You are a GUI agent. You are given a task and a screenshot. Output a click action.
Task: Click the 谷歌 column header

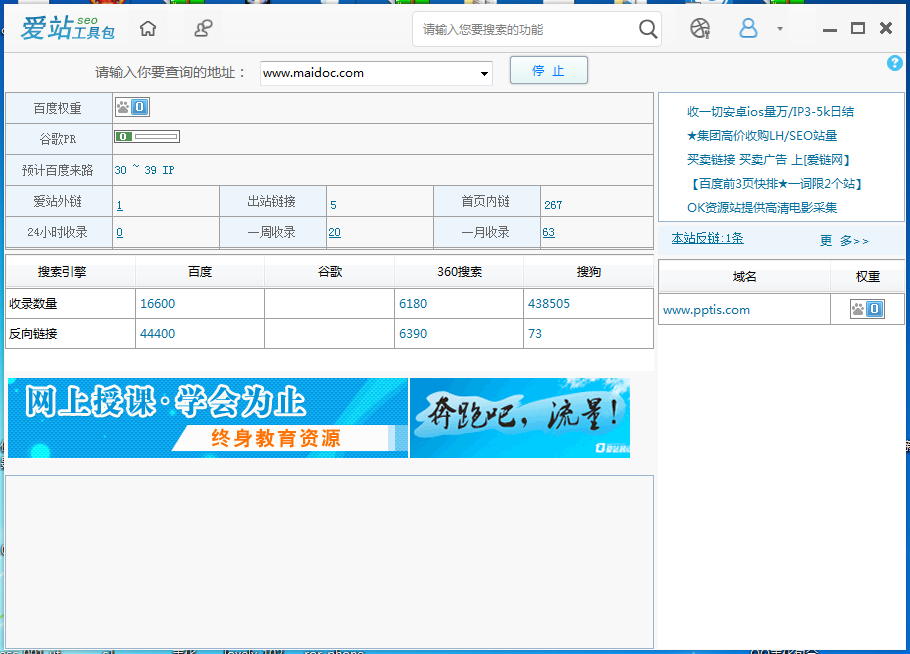point(330,272)
